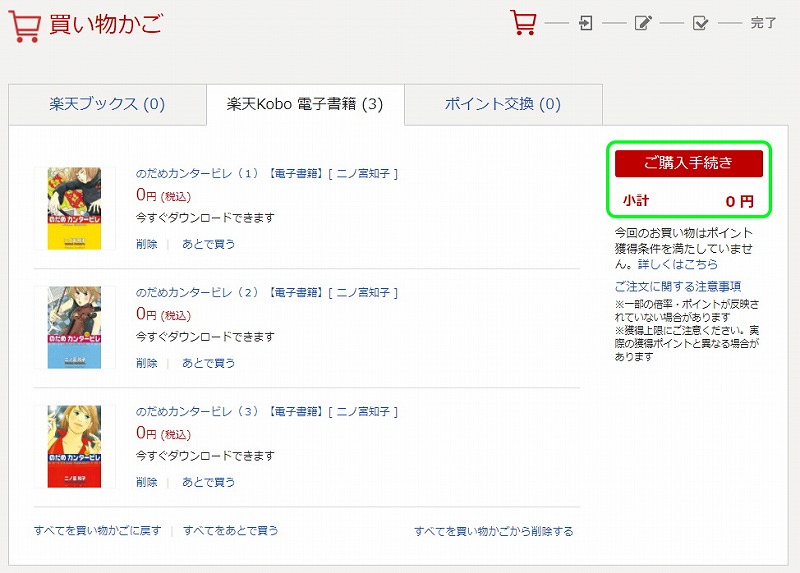Click volume 2 price 0円 (税込)

[x=163, y=314]
